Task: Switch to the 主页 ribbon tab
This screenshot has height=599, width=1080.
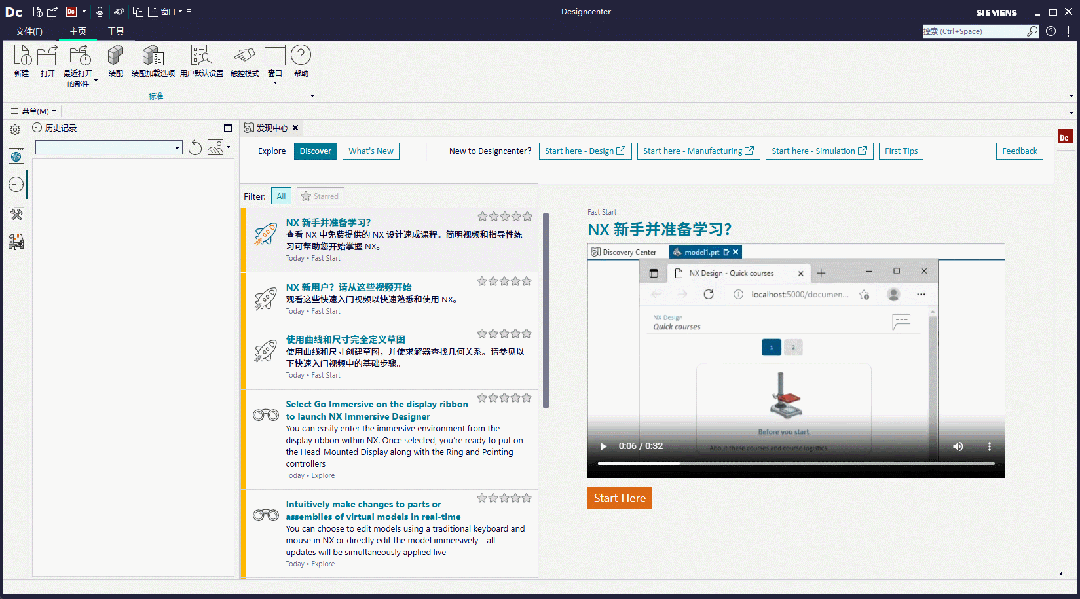Action: tap(78, 31)
